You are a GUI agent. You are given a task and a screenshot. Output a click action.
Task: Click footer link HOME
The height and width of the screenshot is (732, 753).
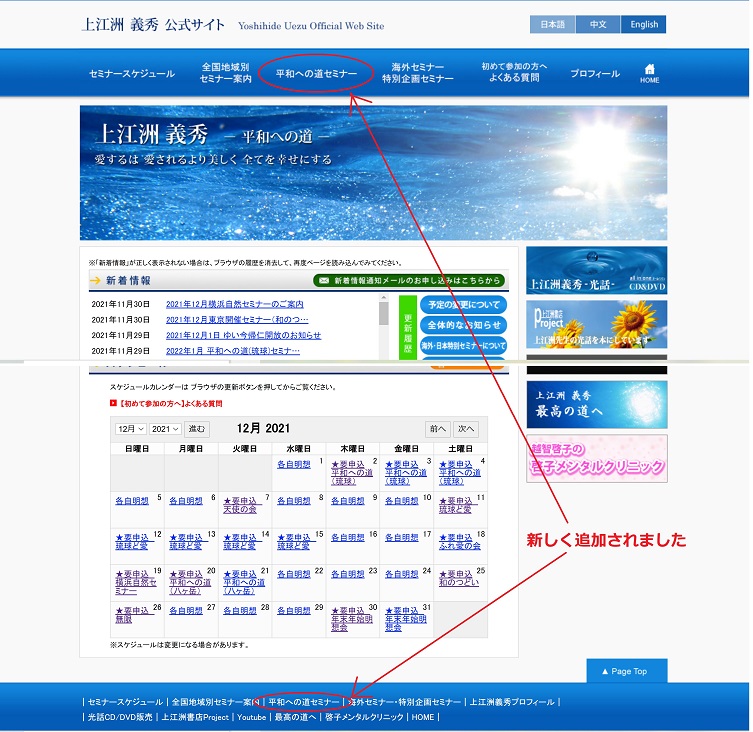[x=423, y=717]
